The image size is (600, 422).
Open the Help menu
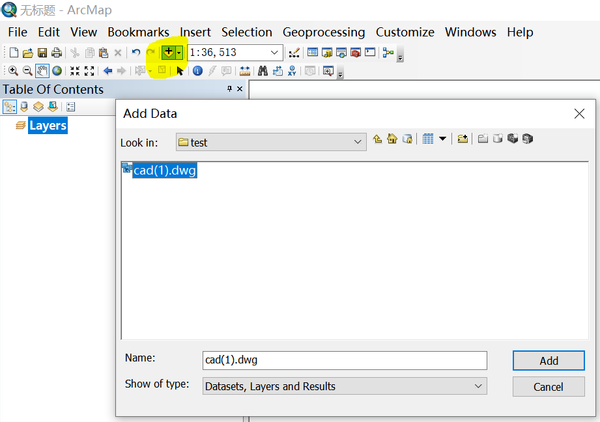520,32
